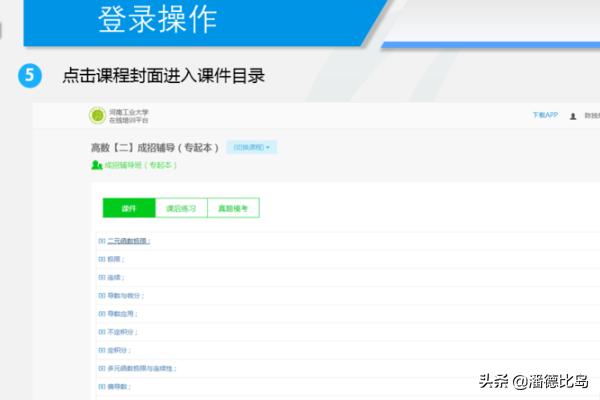Screen dimensions: 600x400
Task: Open the 二元函数极限 courseware link
Action: coord(129,241)
